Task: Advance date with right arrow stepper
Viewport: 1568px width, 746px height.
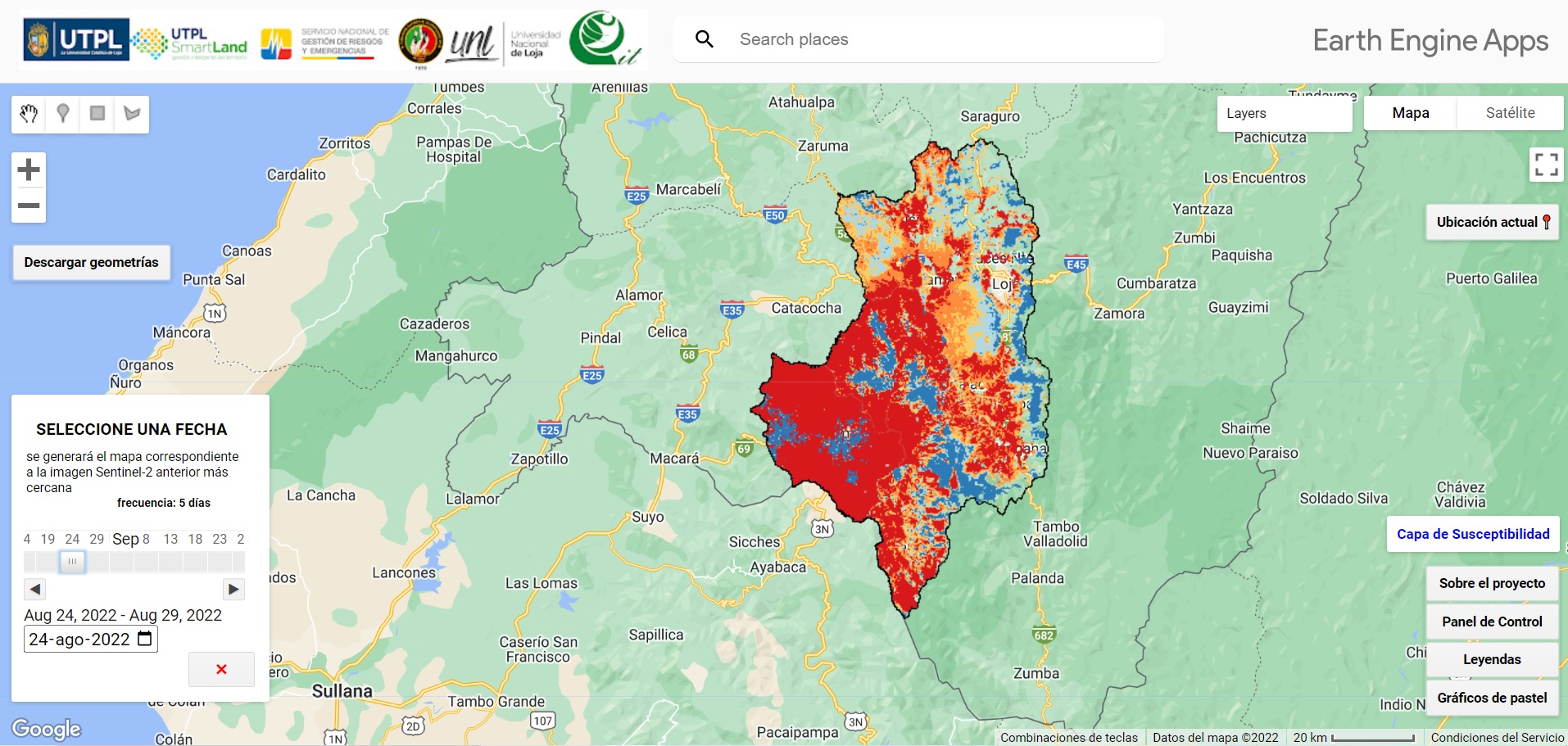Action: (x=234, y=589)
